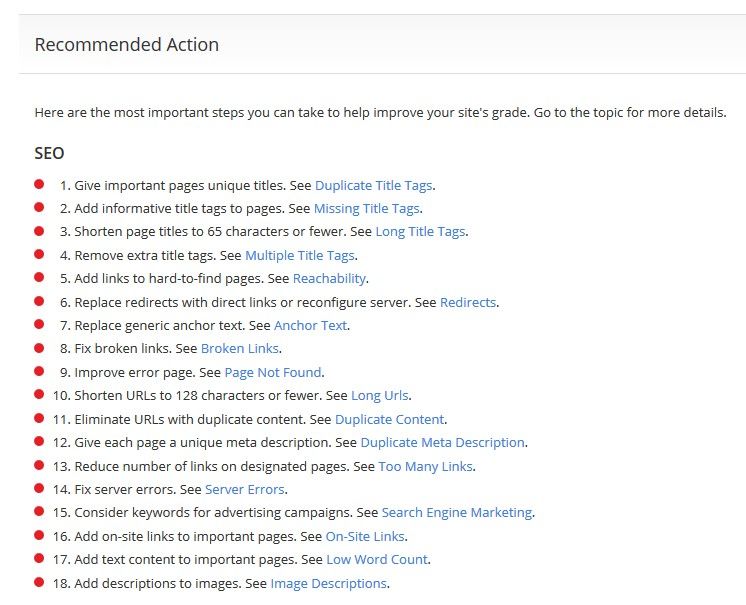Open the Image Descriptions link
Viewport: 746px width, 605px height.
click(328, 584)
